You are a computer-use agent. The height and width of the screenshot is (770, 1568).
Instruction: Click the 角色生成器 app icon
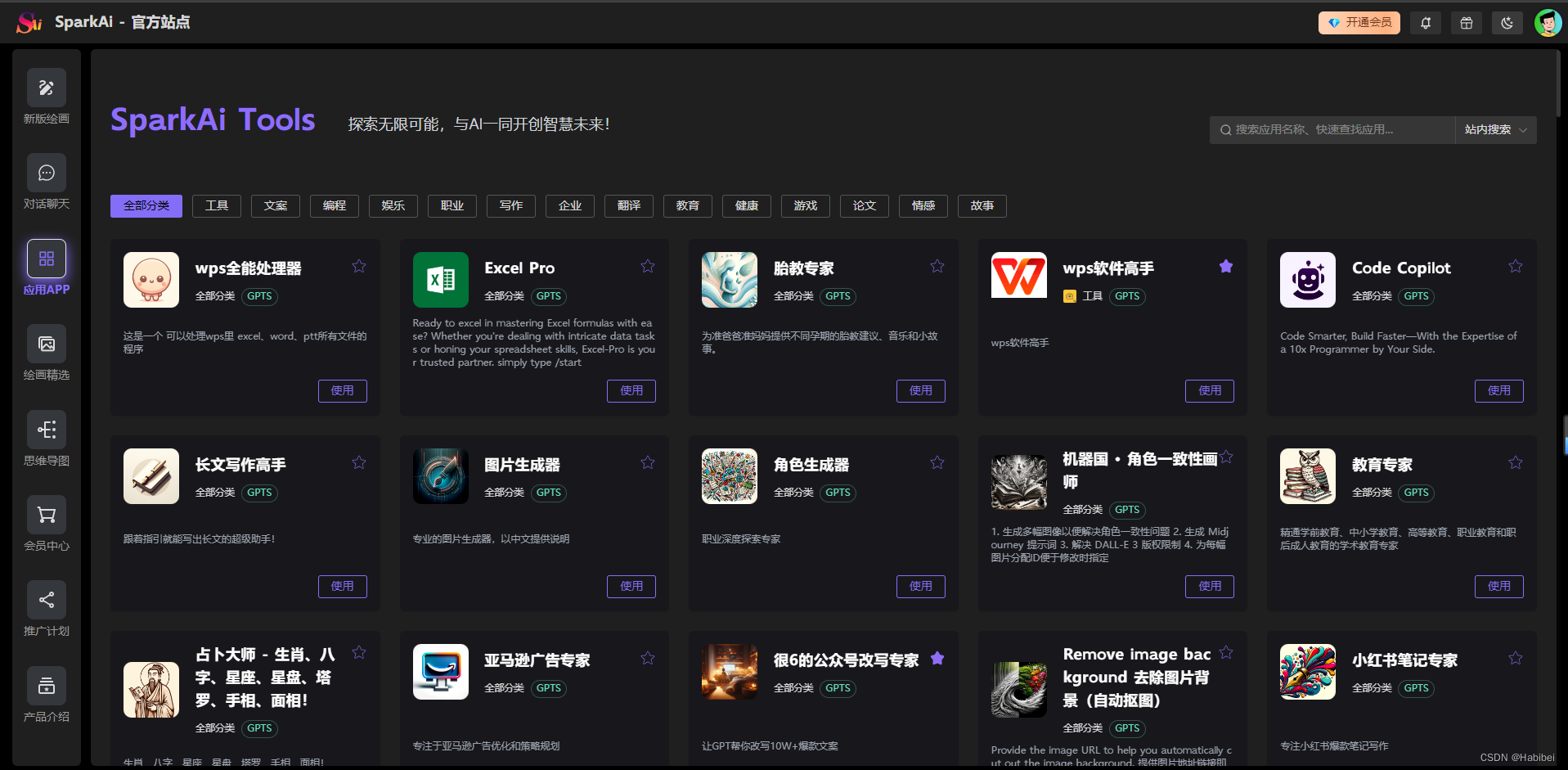coord(730,476)
